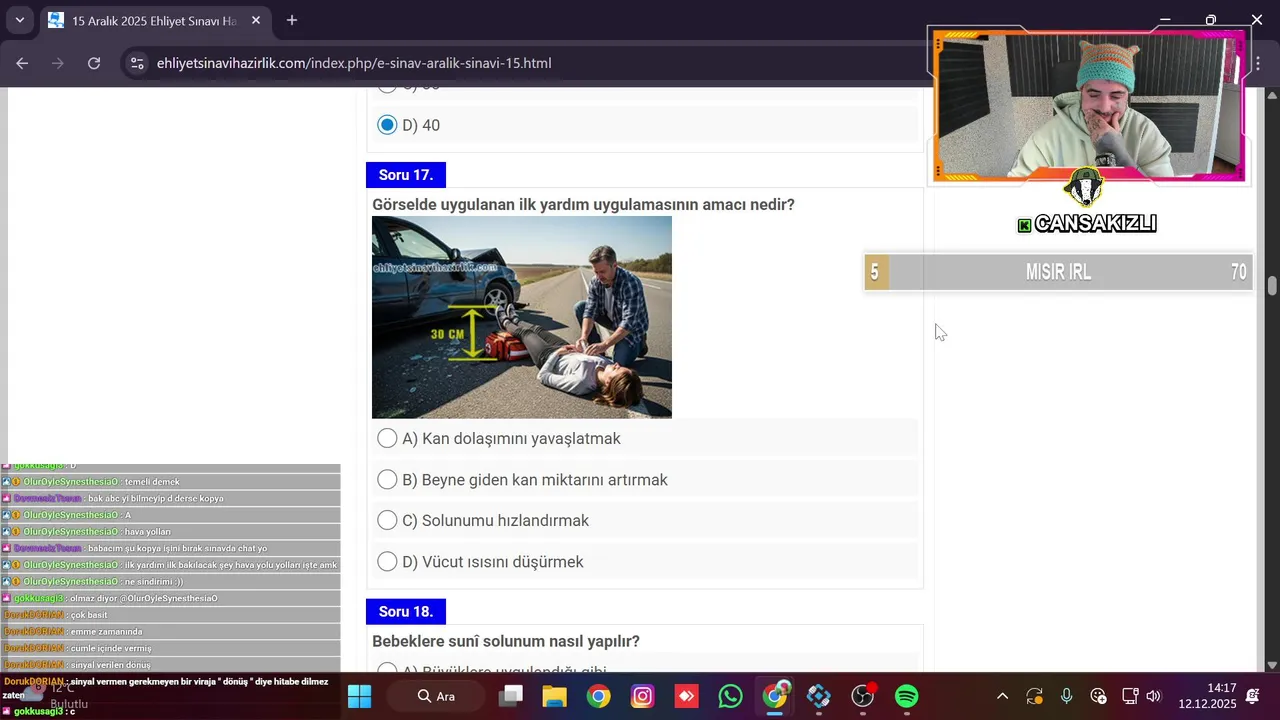Close the 15 Aralık 2025 Ehliyet Sınavı tab

pyautogui.click(x=256, y=20)
